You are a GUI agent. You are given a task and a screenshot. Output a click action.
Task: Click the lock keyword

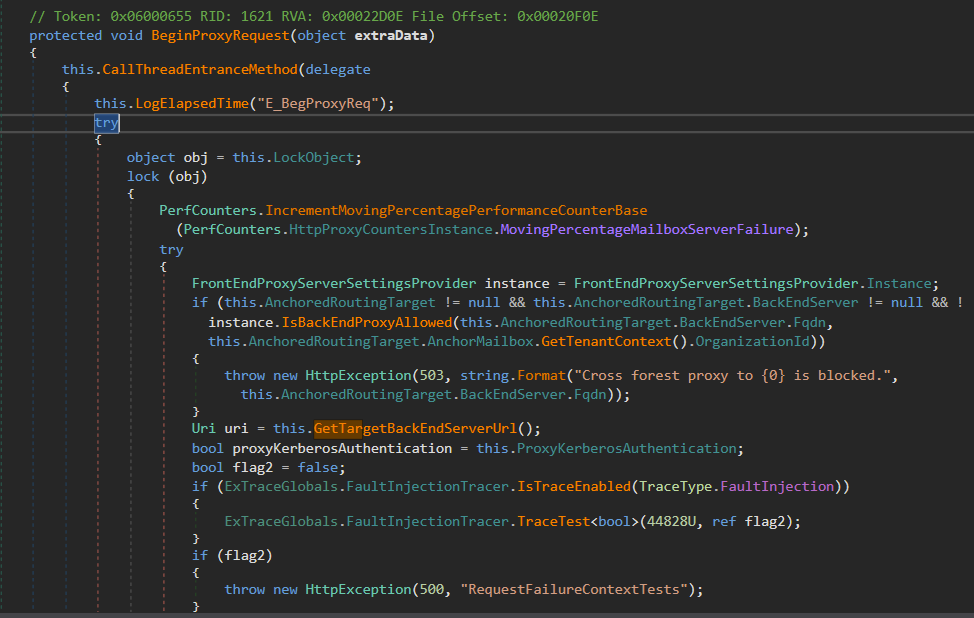tap(143, 177)
